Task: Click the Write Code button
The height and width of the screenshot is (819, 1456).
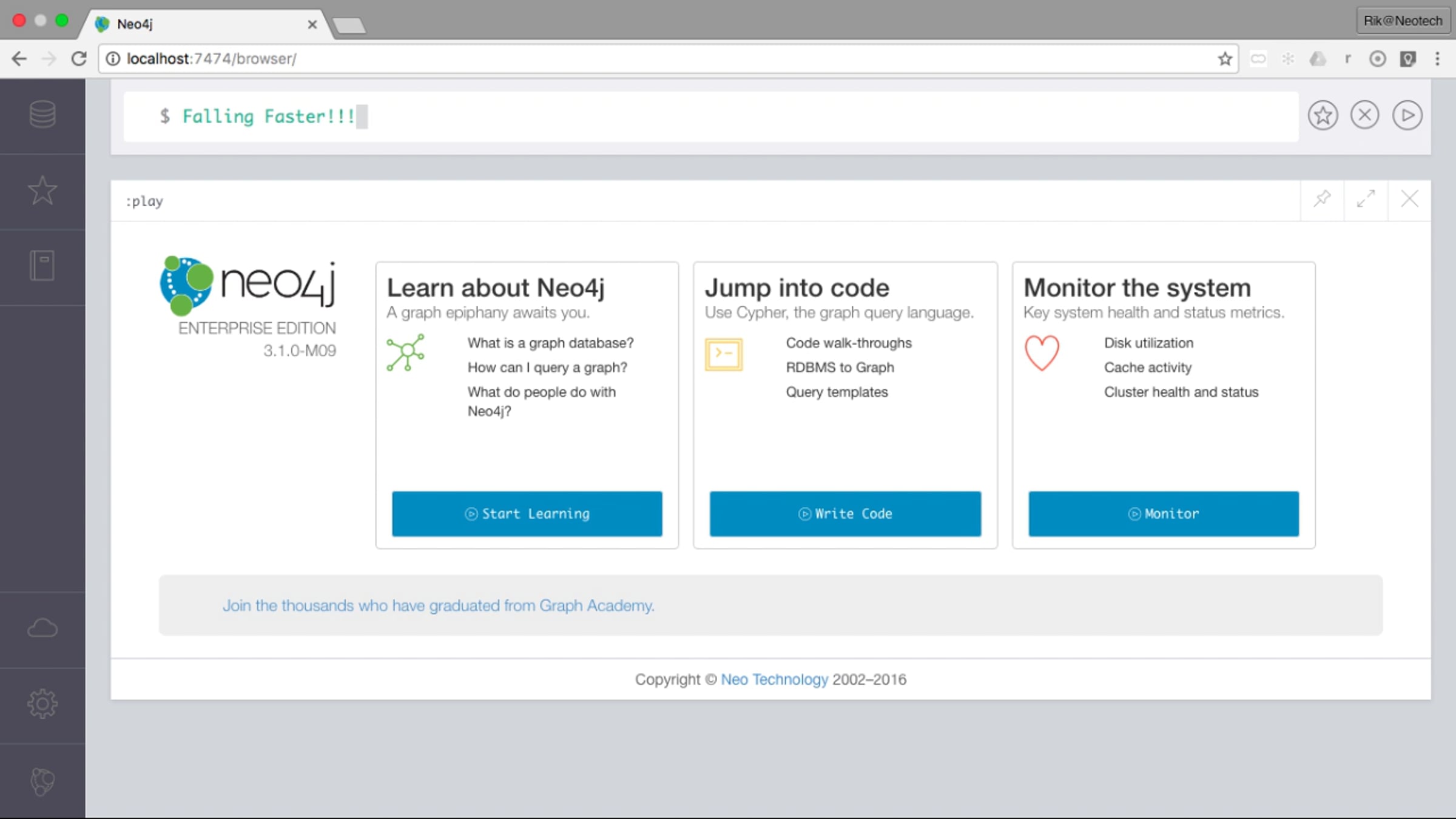Action: (845, 514)
